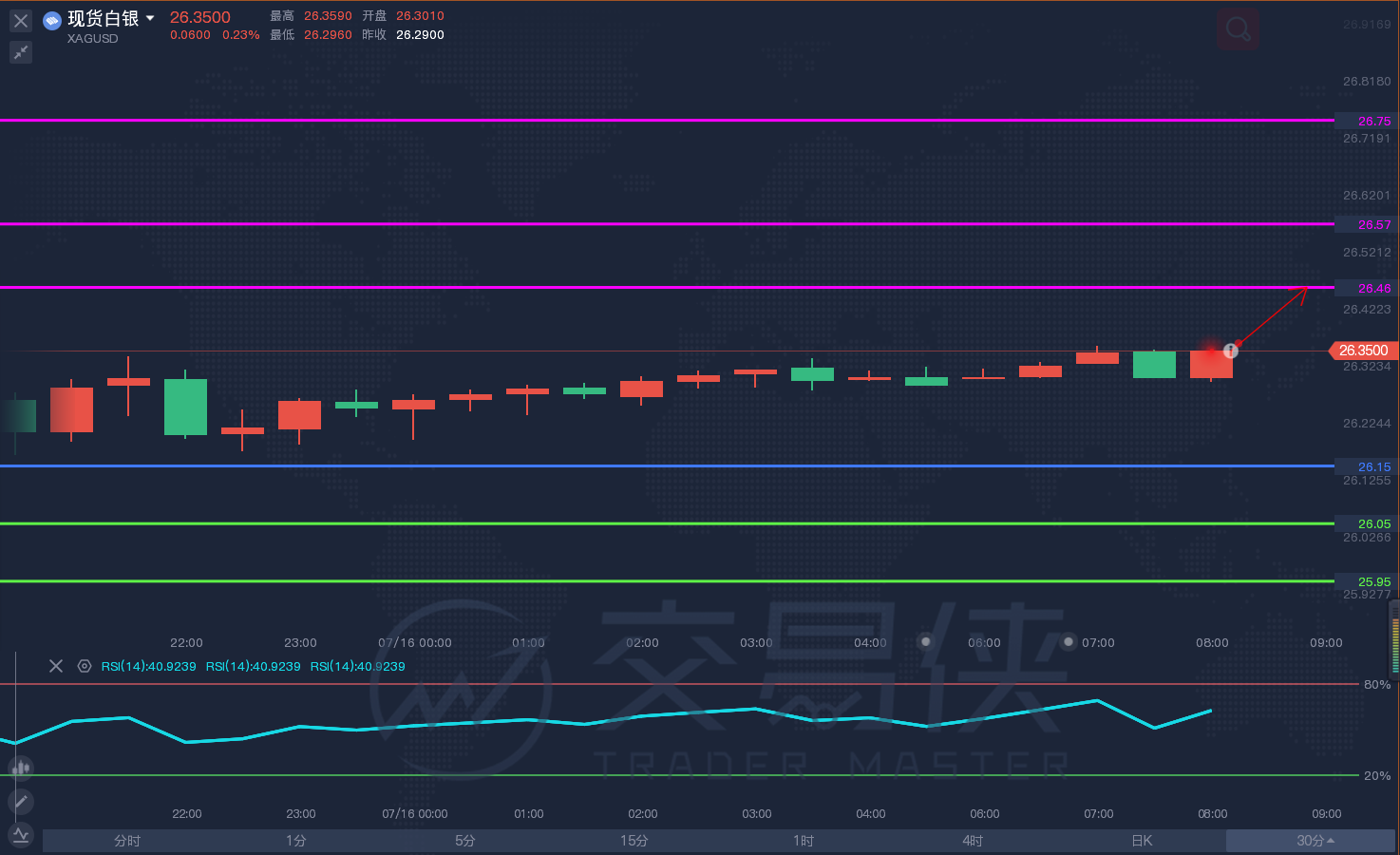Close the silver chart panel
1400x855 pixels.
point(21,20)
